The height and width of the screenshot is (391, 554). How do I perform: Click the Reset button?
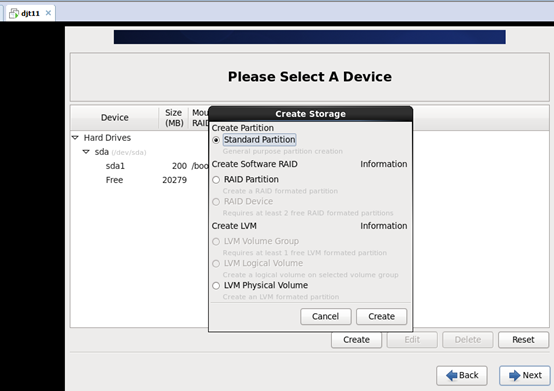[x=524, y=340]
